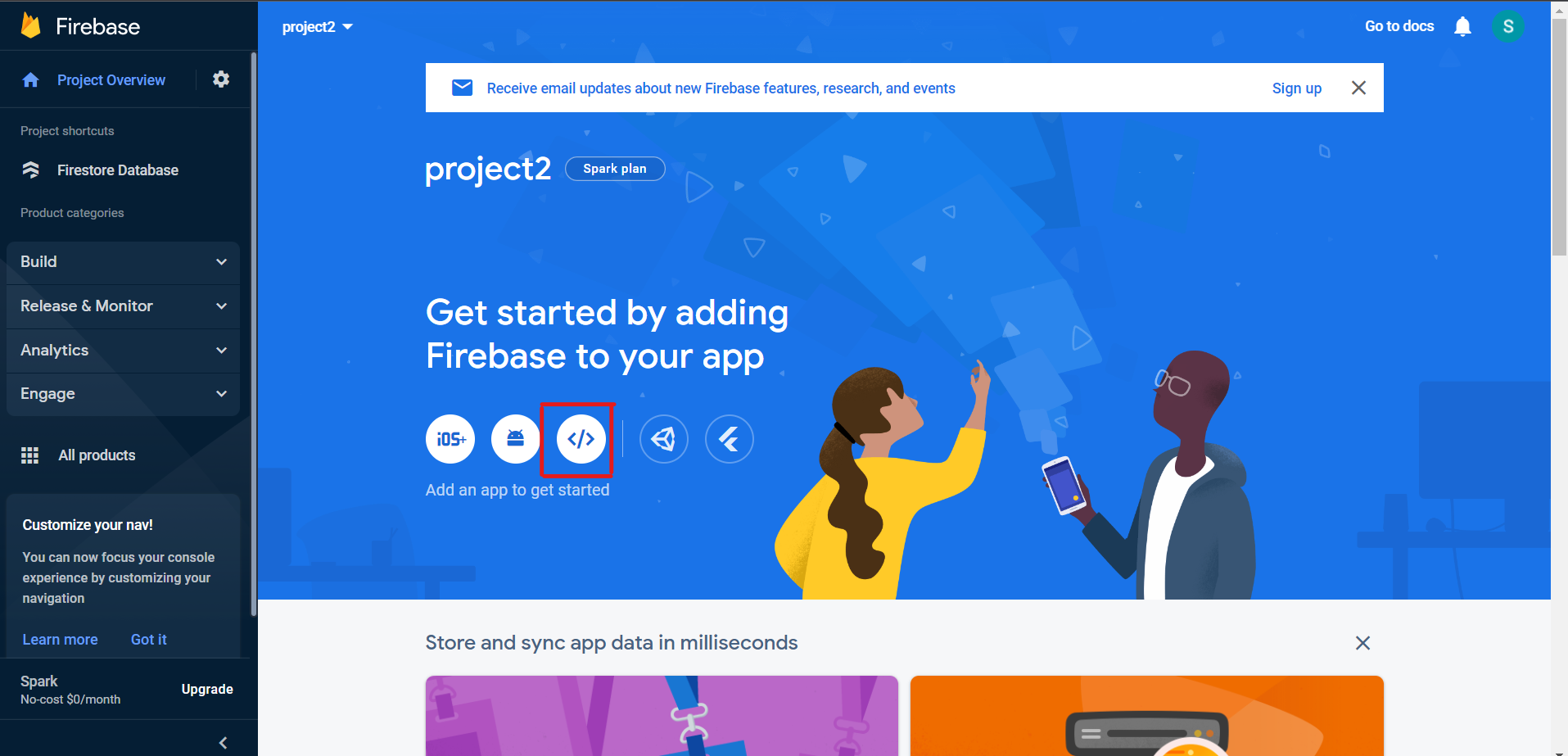
Task: Expand the Build category
Action: 124,262
